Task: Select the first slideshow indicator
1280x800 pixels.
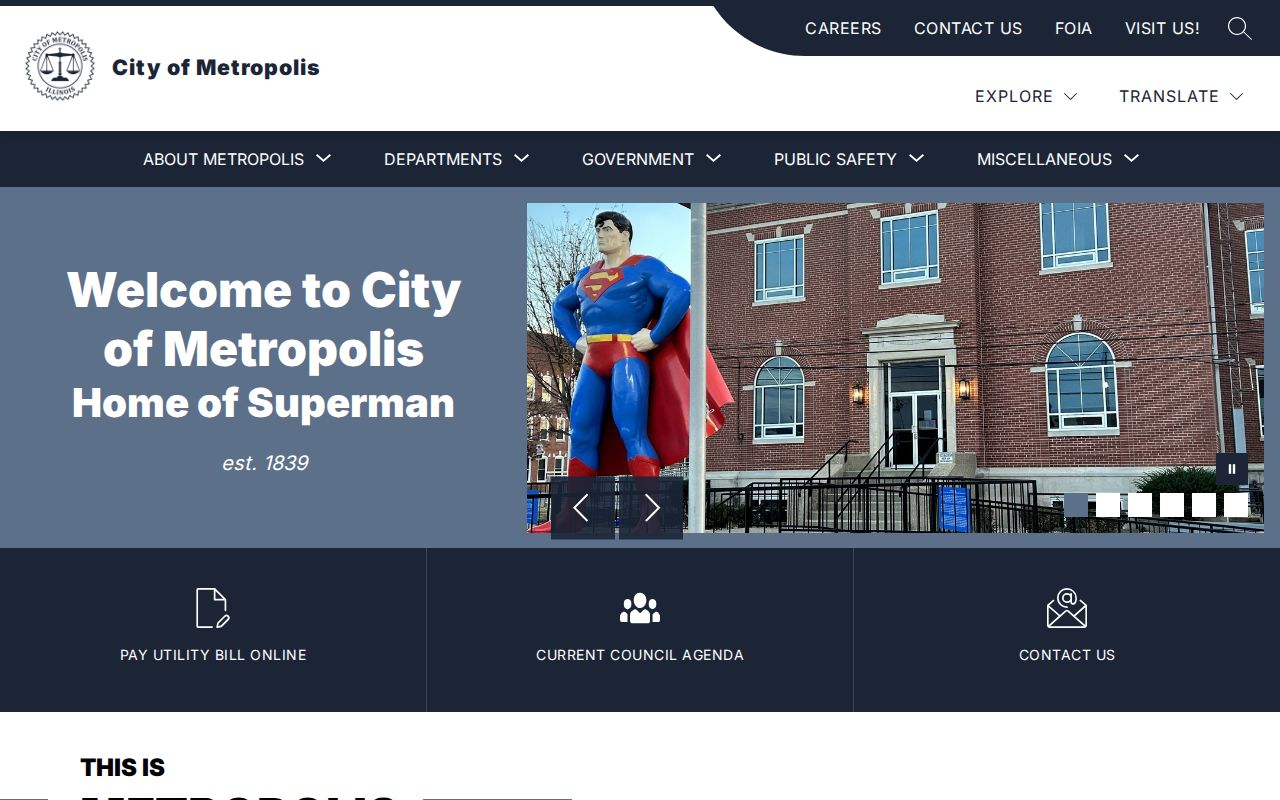Action: pos(1076,505)
